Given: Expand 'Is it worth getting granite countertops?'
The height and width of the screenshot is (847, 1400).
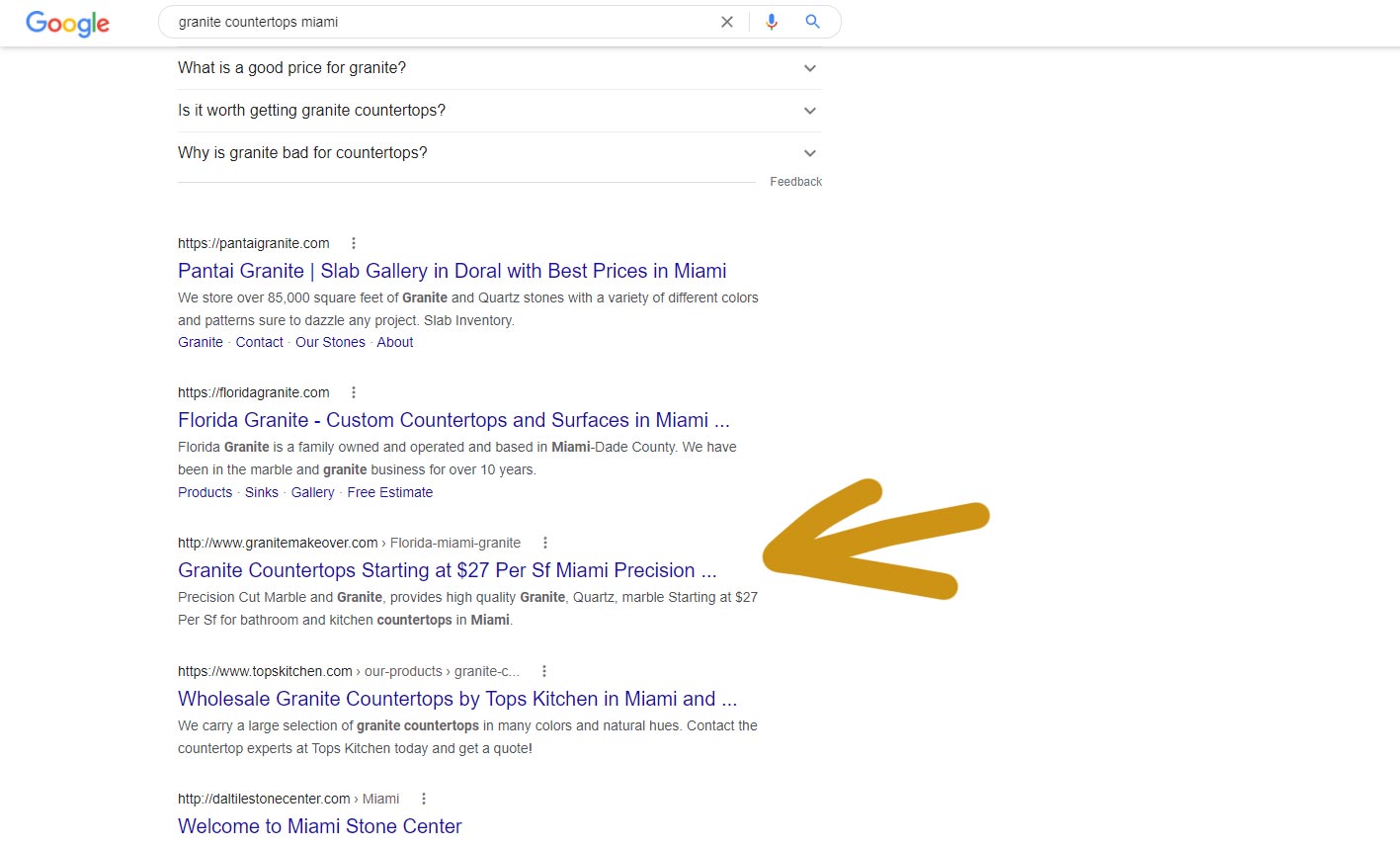Looking at the screenshot, I should (499, 111).
